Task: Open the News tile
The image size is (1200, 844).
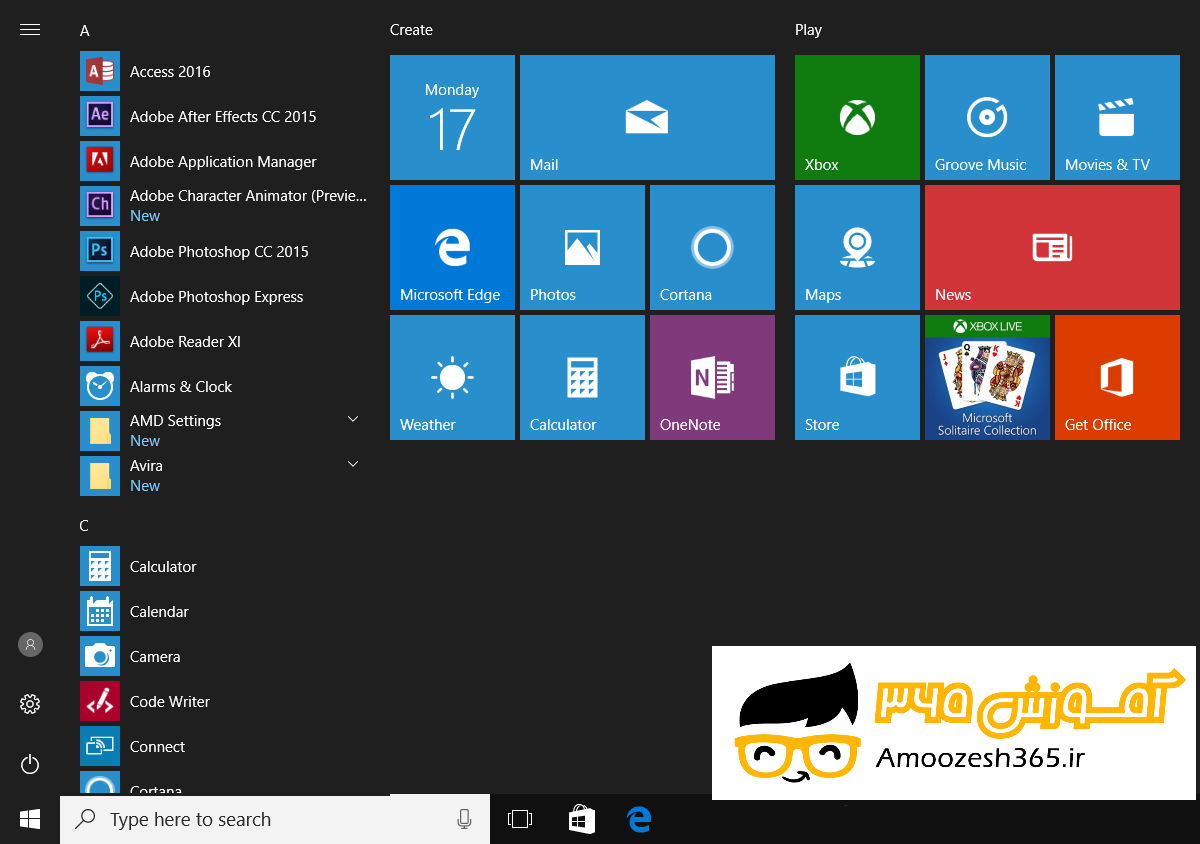Action: click(x=1052, y=247)
